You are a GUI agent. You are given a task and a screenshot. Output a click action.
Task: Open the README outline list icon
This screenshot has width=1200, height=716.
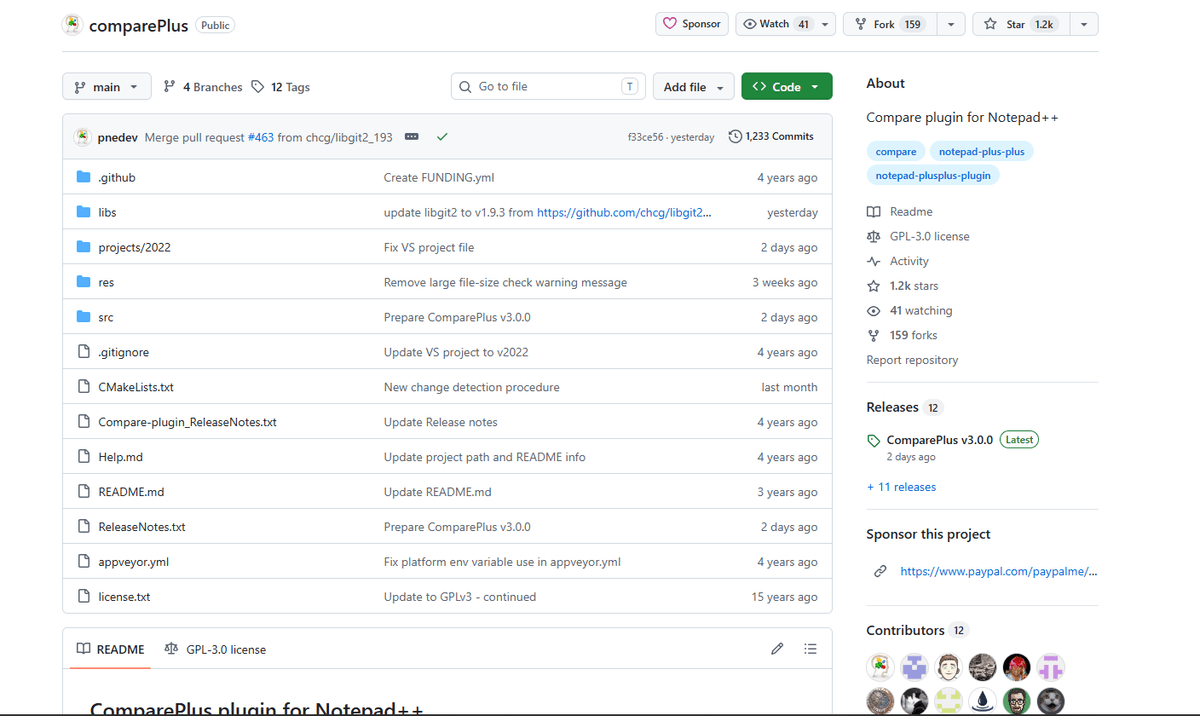click(810, 649)
